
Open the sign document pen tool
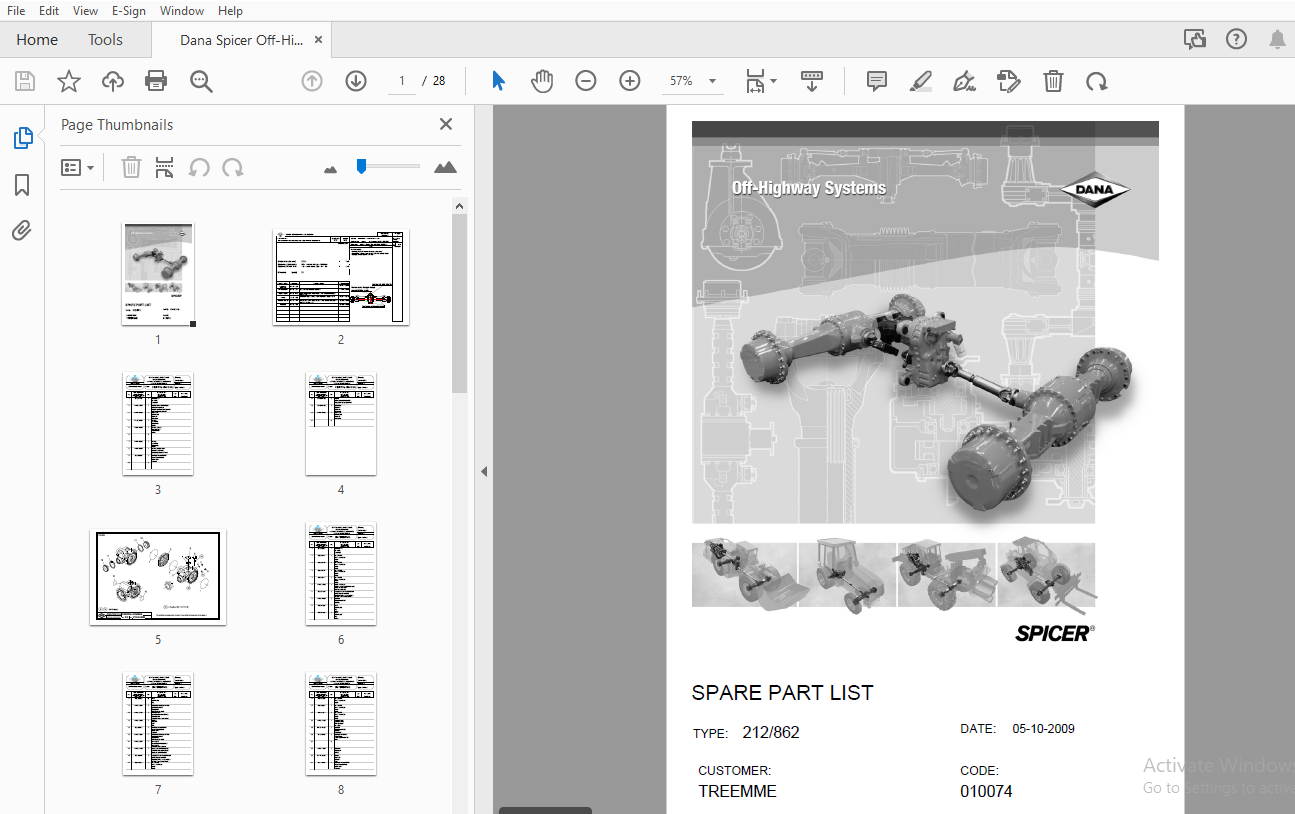click(965, 81)
